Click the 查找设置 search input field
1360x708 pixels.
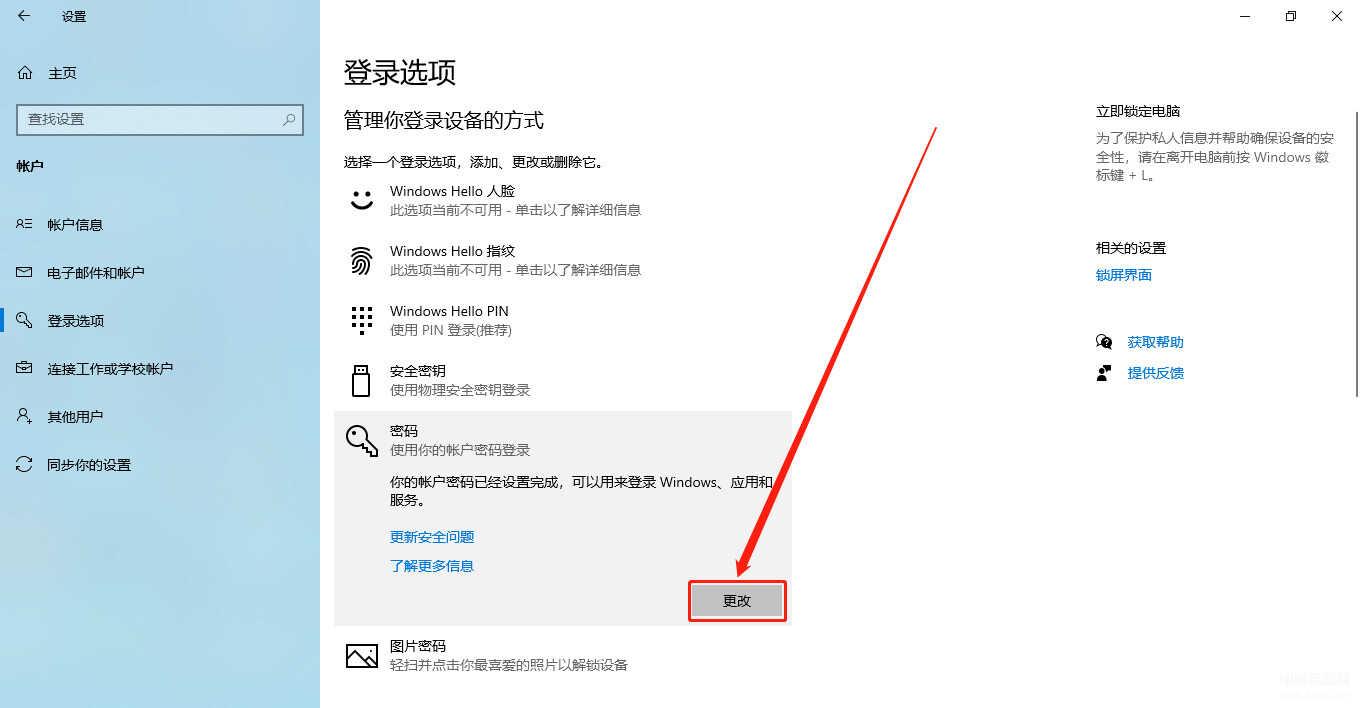[x=160, y=119]
